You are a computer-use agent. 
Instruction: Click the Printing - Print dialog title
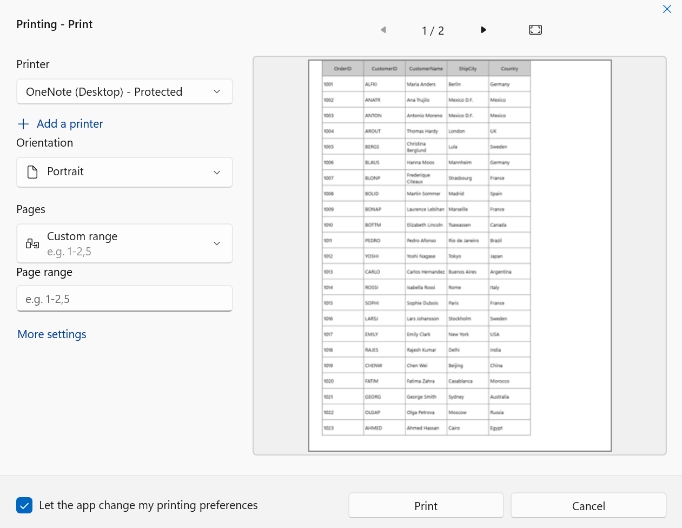pos(54,24)
